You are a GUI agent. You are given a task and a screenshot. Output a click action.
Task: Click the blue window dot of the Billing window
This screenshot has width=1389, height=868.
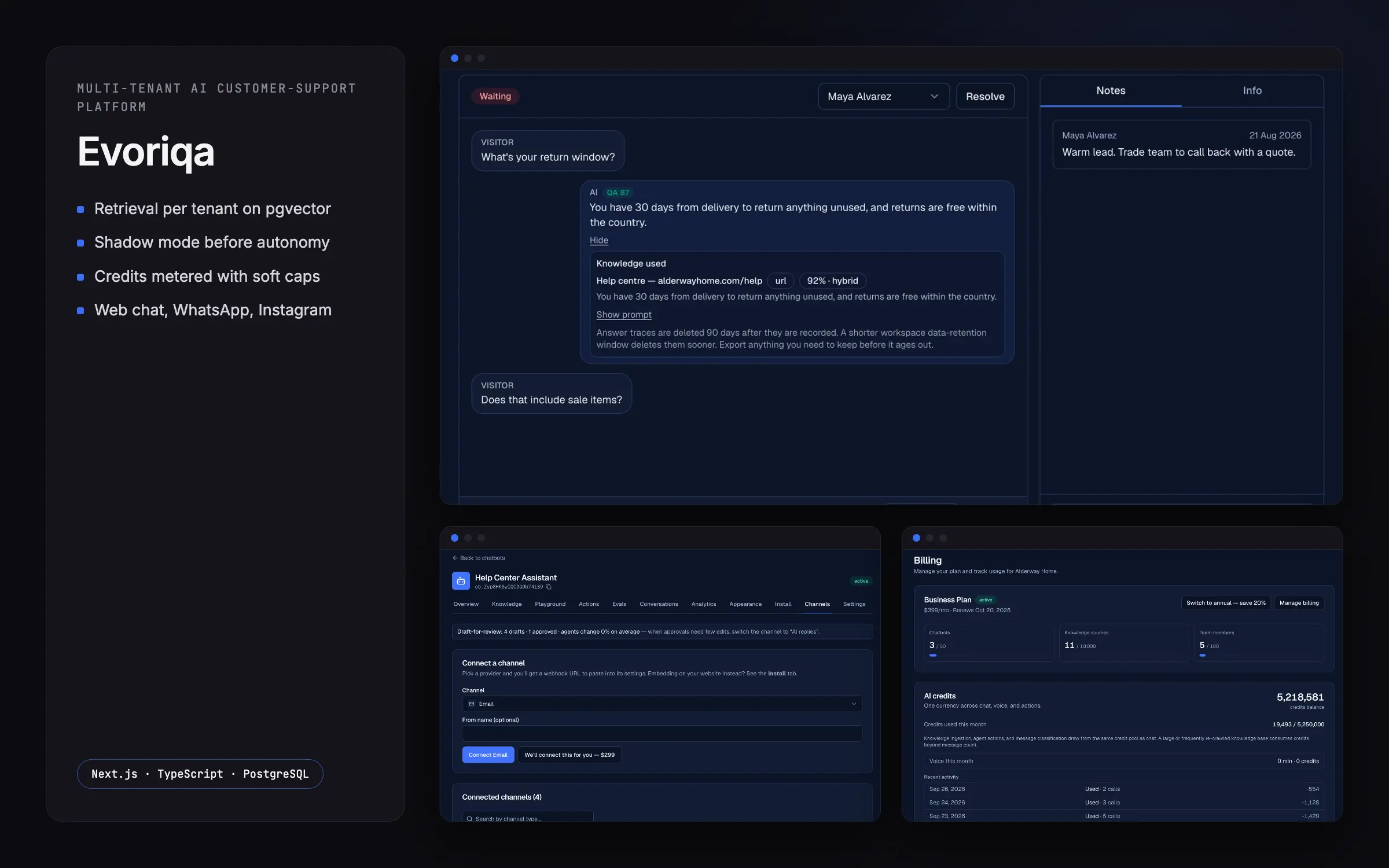coord(916,538)
